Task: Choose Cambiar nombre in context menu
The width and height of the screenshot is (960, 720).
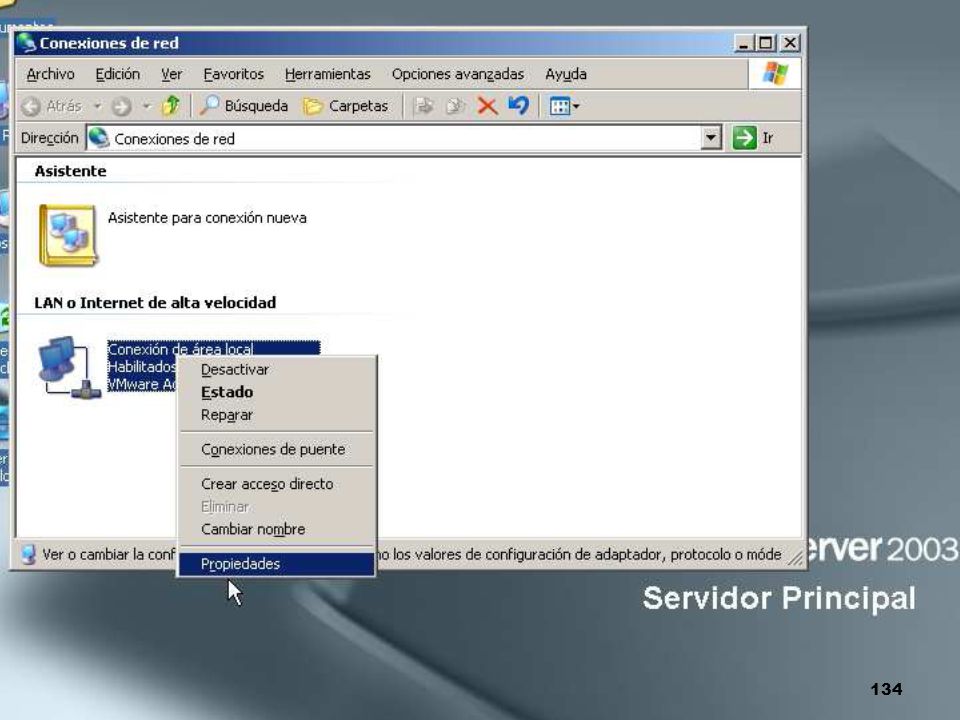Action: point(277,529)
